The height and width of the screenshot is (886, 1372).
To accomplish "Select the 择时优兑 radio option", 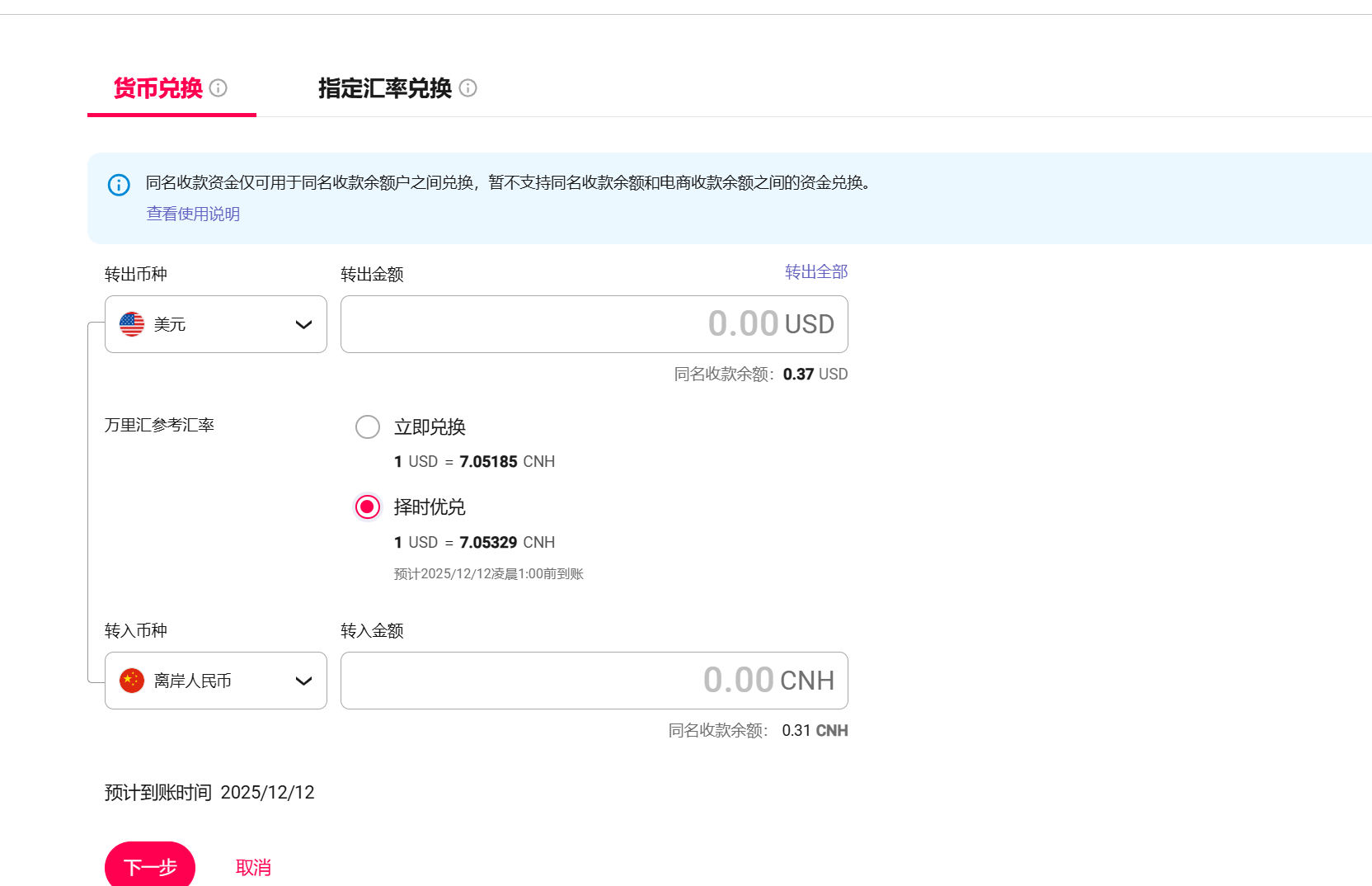I will pos(368,507).
